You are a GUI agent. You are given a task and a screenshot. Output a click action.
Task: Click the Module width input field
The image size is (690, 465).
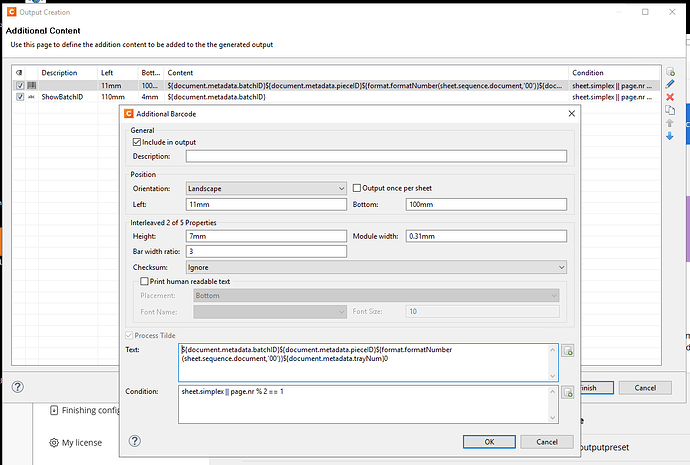tap(486, 236)
